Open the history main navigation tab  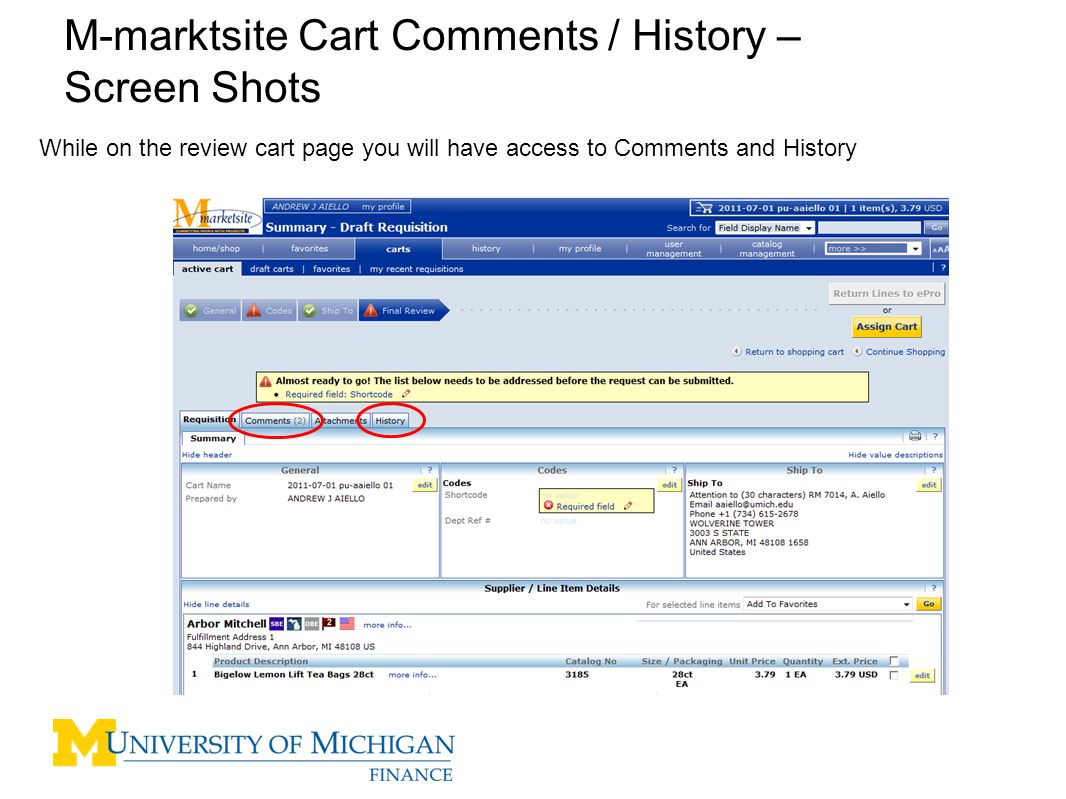tap(486, 249)
